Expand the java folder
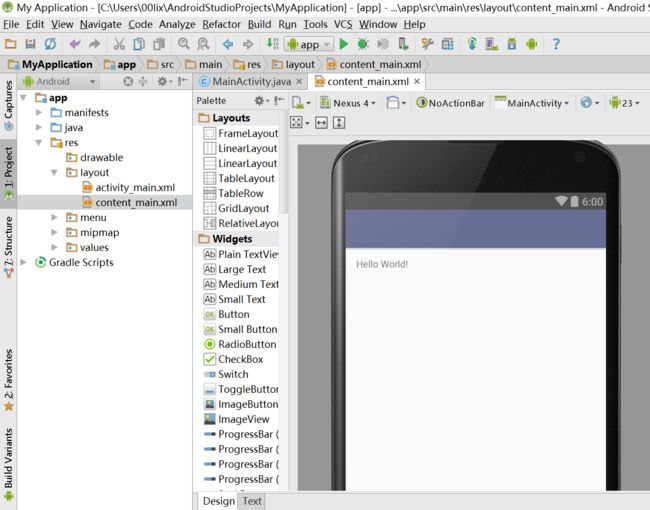The image size is (650, 510). (x=39, y=127)
